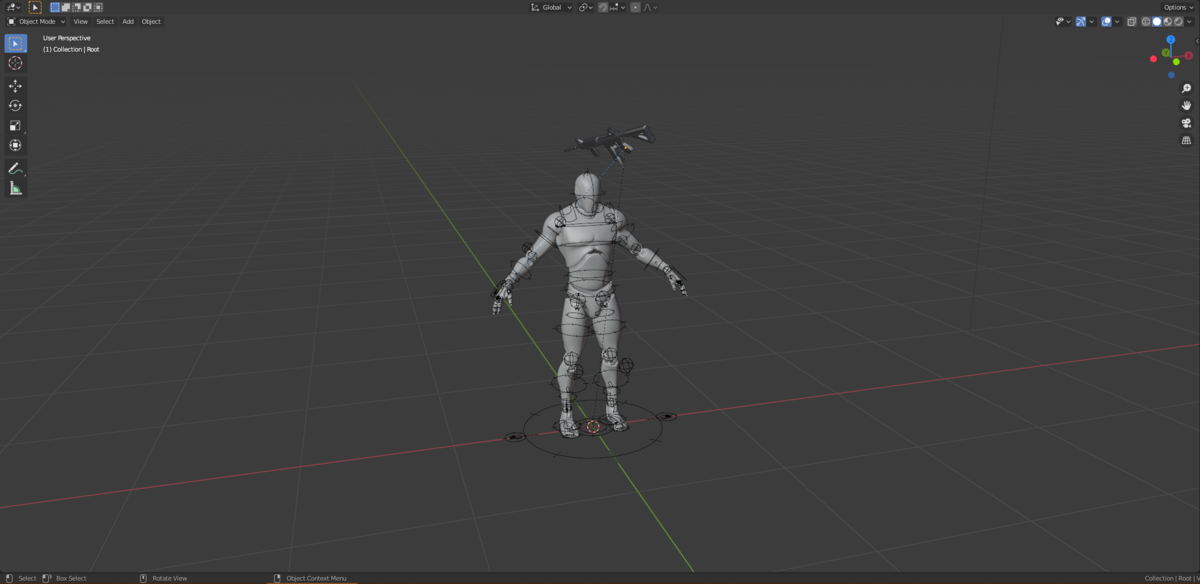Open the Select menu
1200x584 pixels.
pos(105,21)
